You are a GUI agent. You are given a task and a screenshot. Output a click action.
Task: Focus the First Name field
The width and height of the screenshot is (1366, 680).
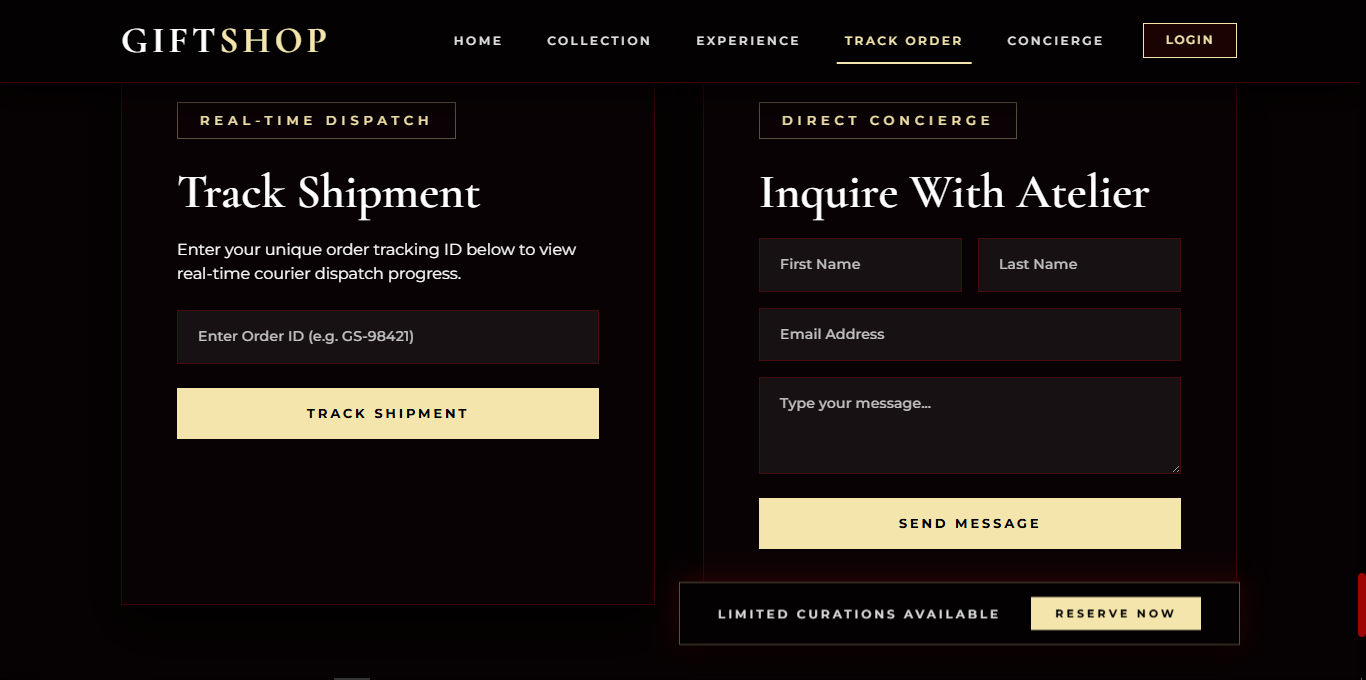(860, 265)
